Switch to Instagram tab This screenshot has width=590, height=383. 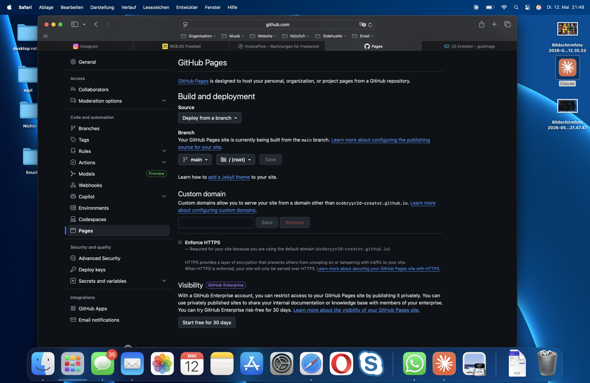pyautogui.click(x=86, y=46)
